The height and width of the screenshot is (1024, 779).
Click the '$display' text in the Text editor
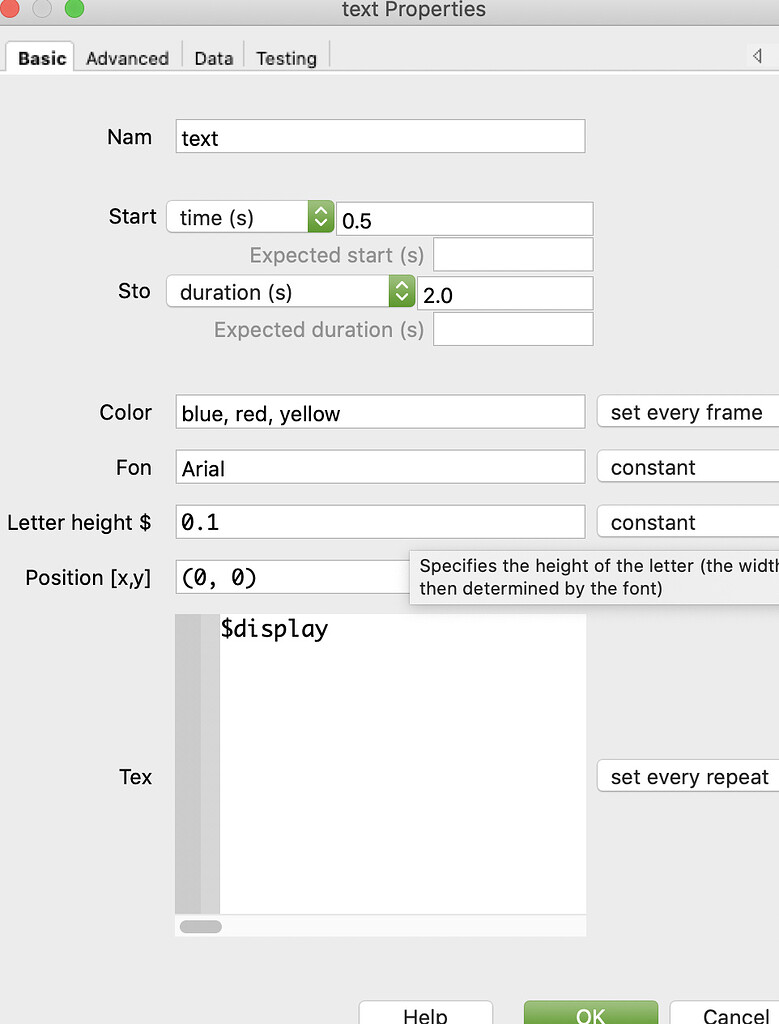[x=274, y=629]
